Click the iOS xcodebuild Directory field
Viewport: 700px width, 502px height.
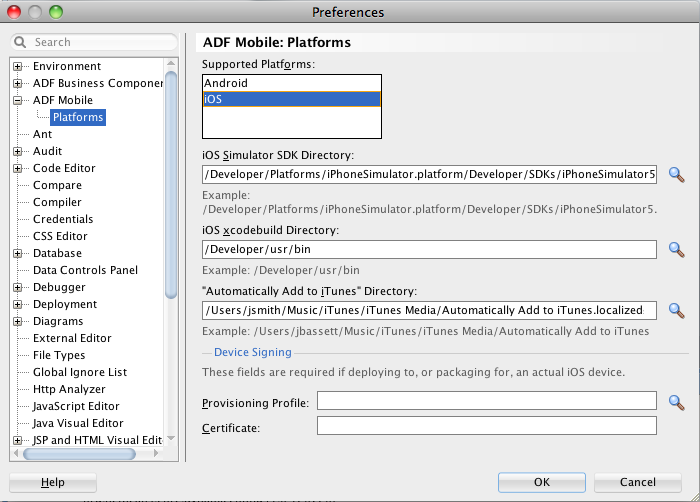429,249
